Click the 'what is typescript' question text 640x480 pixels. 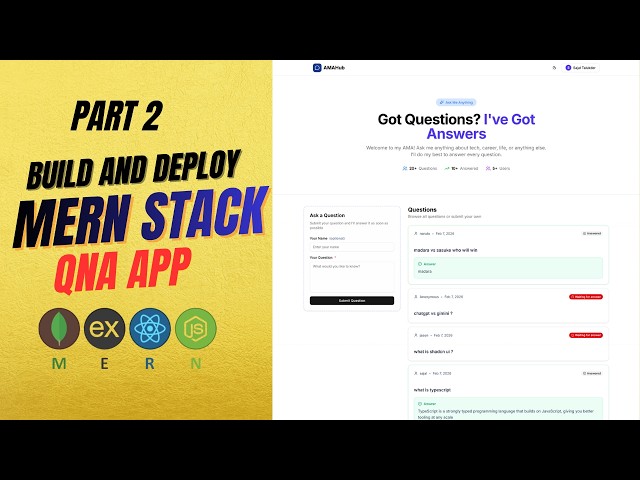pos(432,390)
